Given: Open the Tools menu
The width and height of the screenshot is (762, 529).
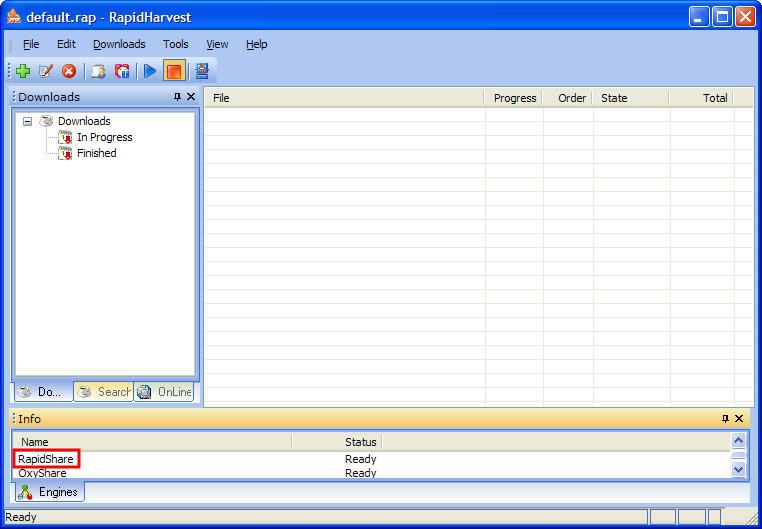Looking at the screenshot, I should click(x=176, y=44).
